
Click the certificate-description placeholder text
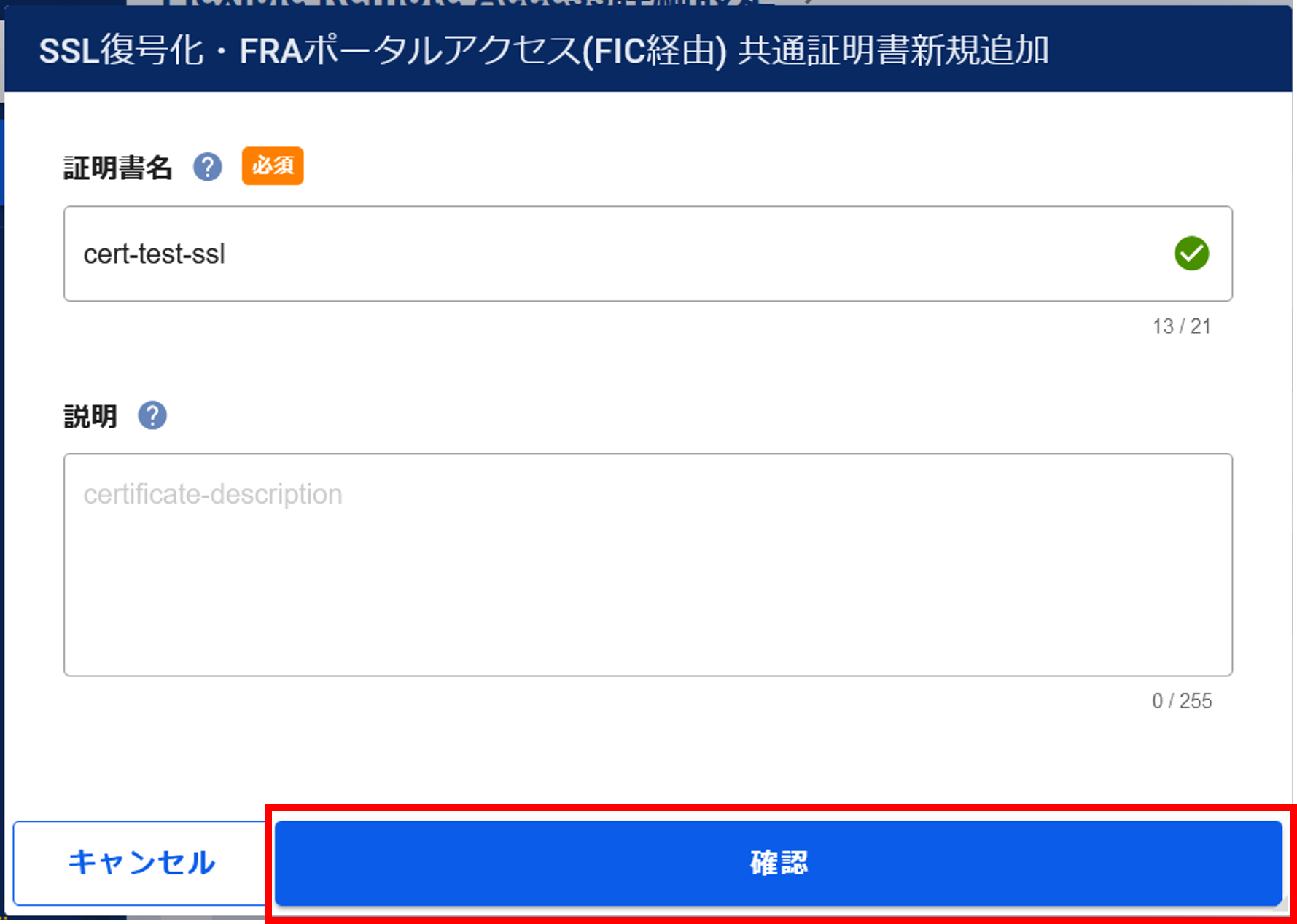[x=213, y=495]
